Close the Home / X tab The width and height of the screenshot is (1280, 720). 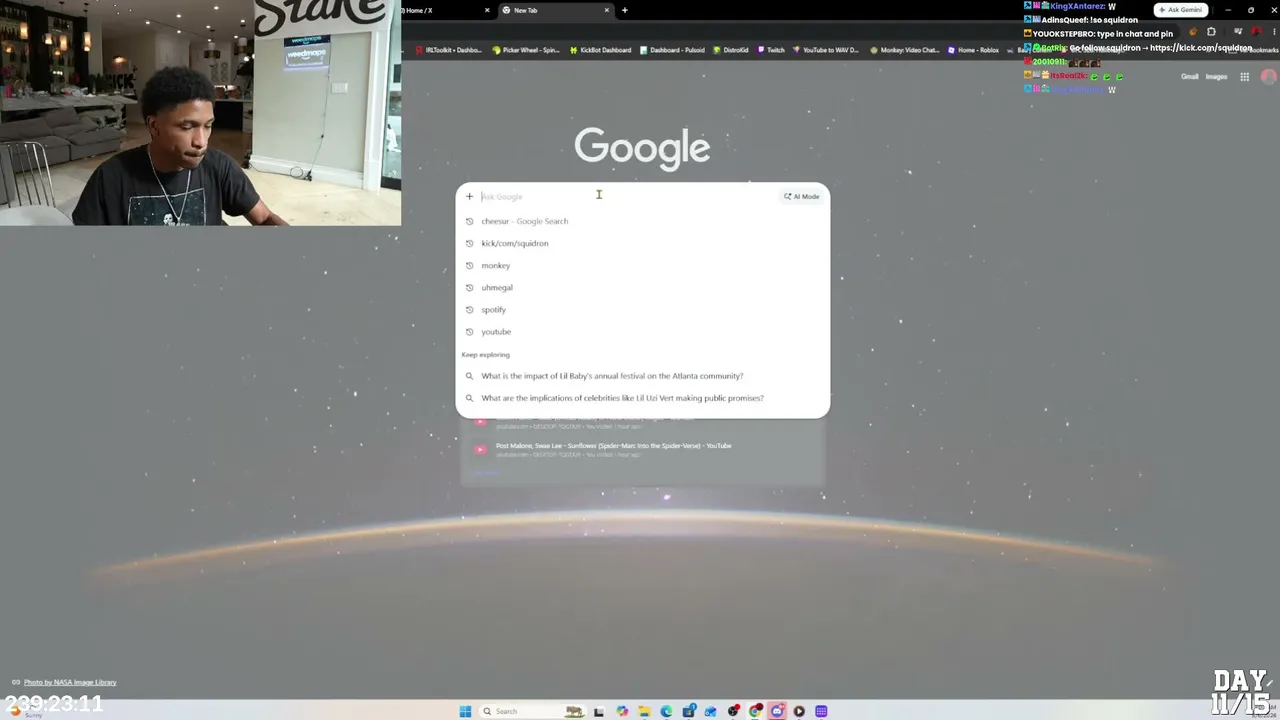(487, 10)
